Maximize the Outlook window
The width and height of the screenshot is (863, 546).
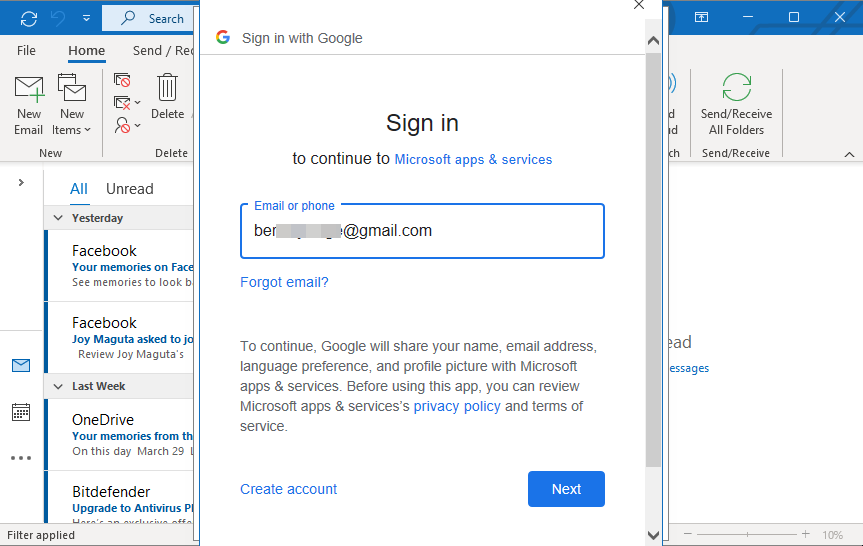[794, 17]
